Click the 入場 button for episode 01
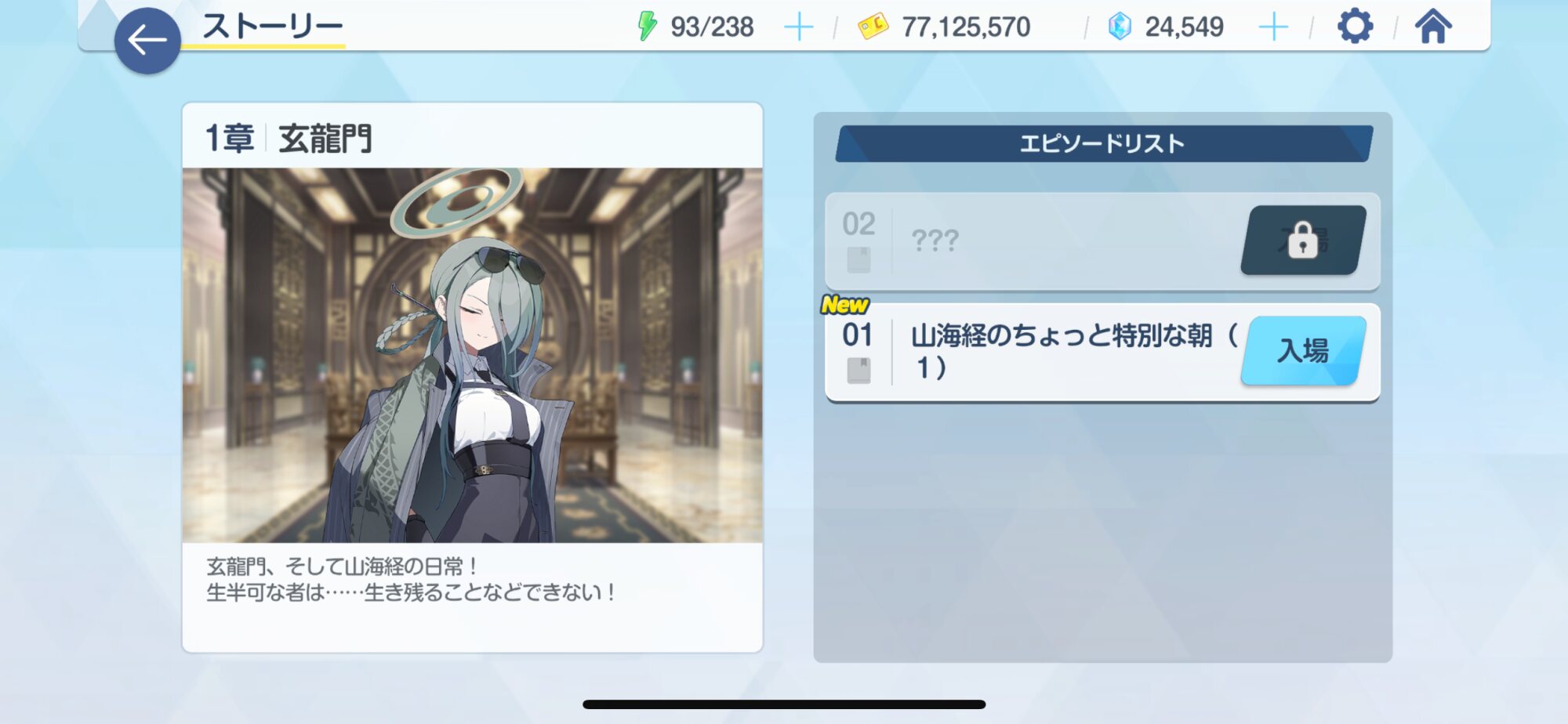This screenshot has width=1568, height=724. click(x=1303, y=350)
